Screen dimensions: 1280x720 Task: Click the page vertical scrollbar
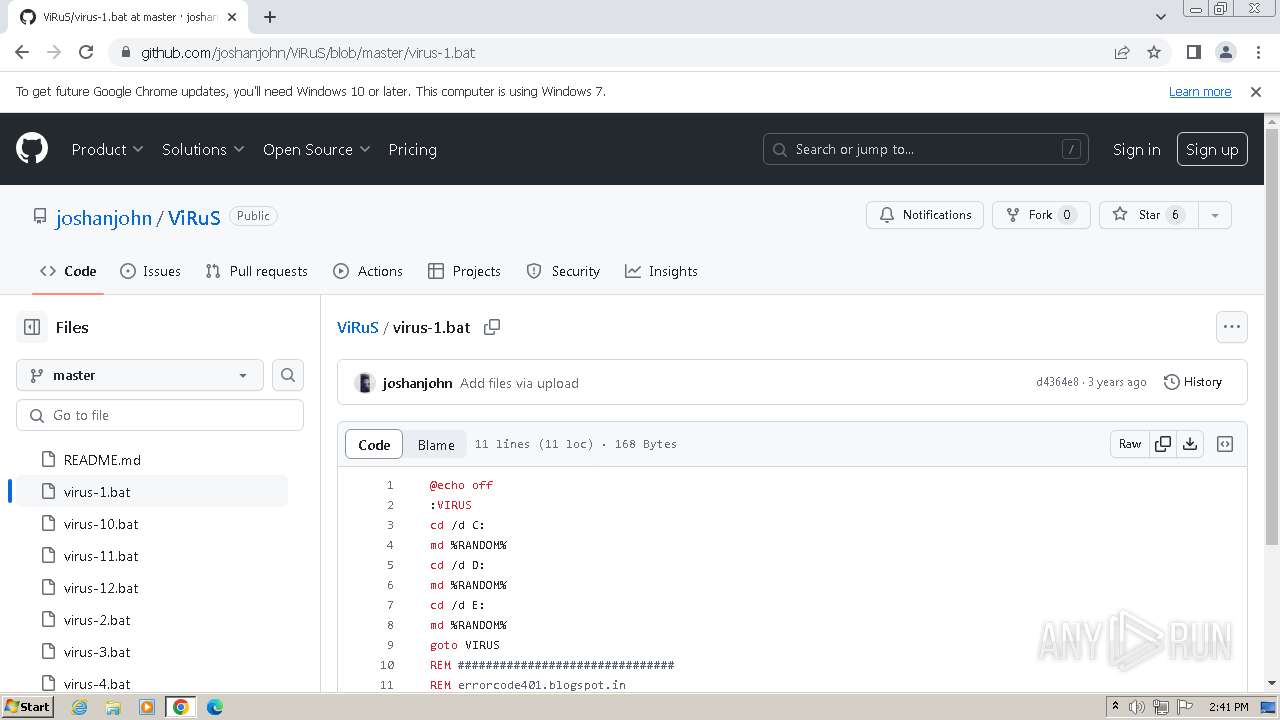point(1272,337)
